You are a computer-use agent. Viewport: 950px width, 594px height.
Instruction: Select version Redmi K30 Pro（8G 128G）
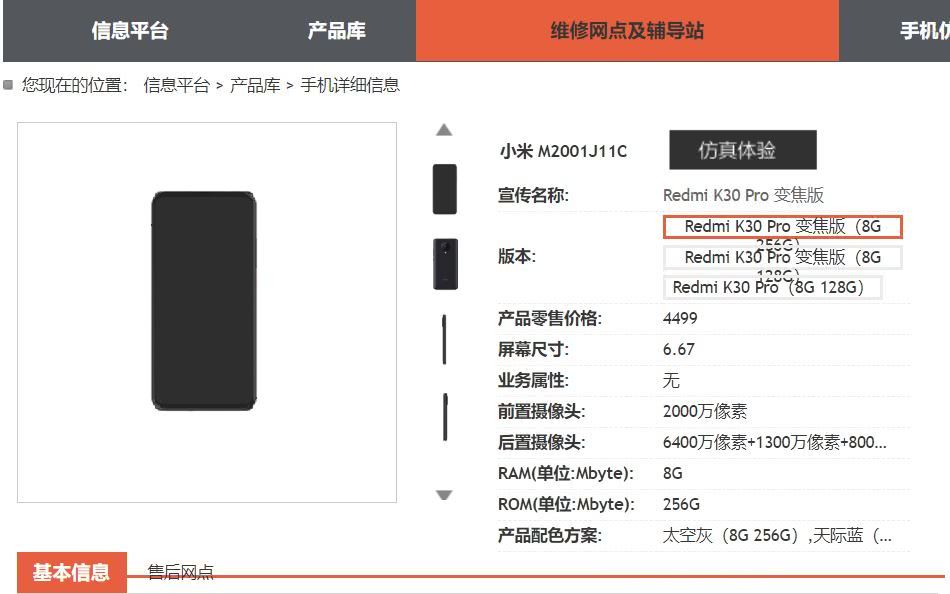point(772,287)
